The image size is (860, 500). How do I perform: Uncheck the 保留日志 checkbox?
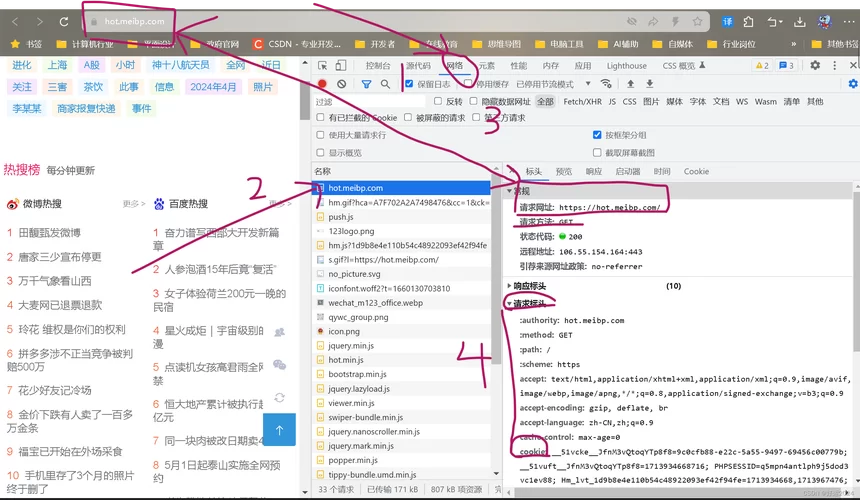(x=409, y=84)
